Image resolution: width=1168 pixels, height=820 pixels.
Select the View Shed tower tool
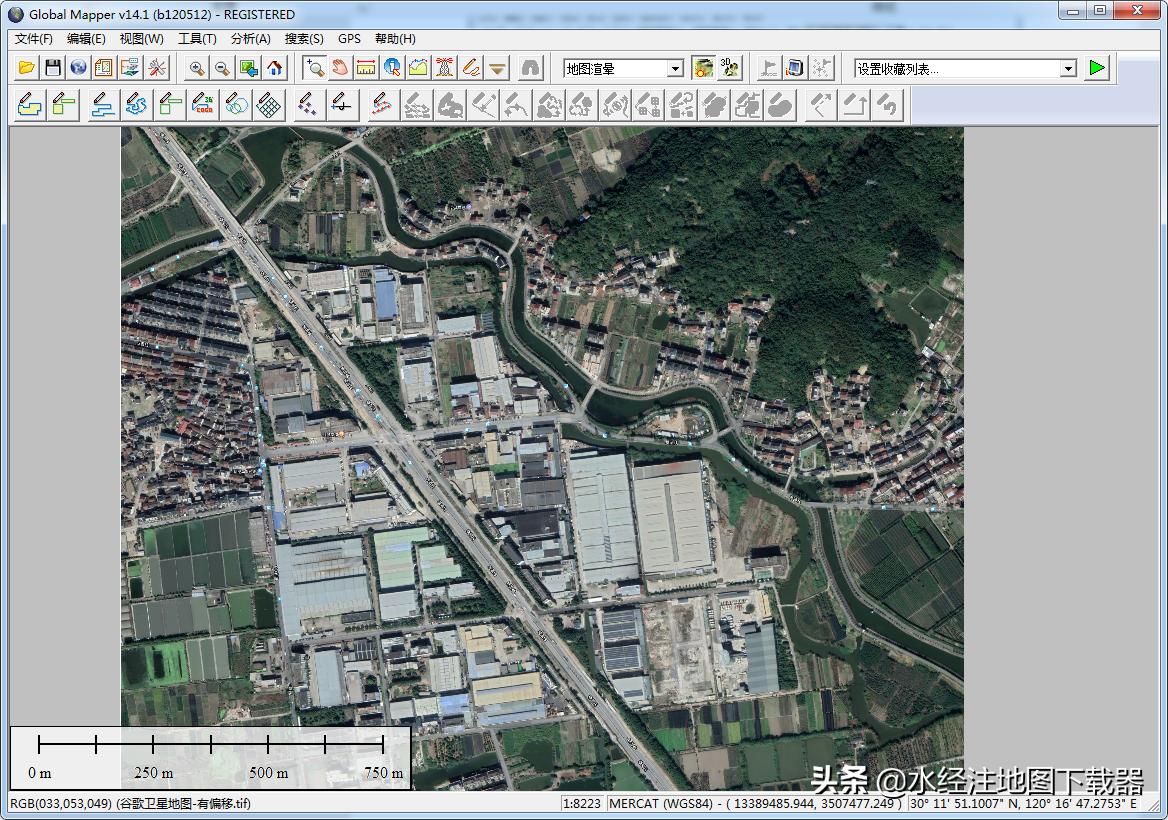(444, 69)
